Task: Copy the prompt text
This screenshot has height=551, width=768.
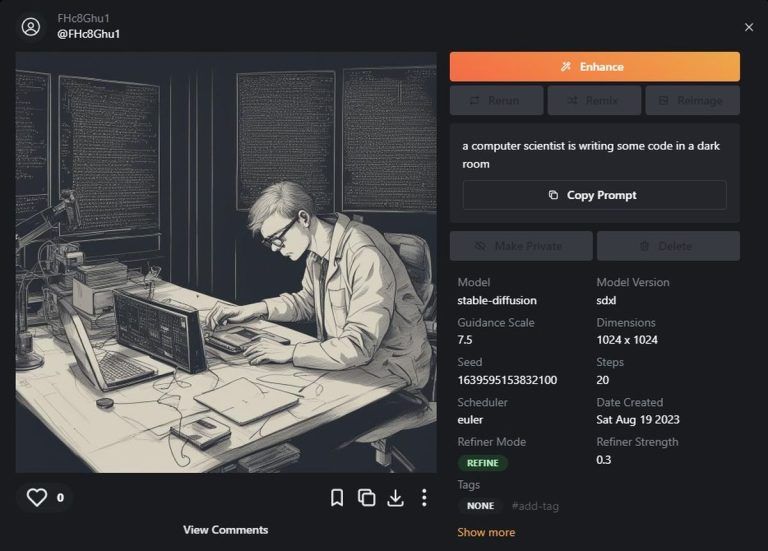Action: (x=594, y=195)
